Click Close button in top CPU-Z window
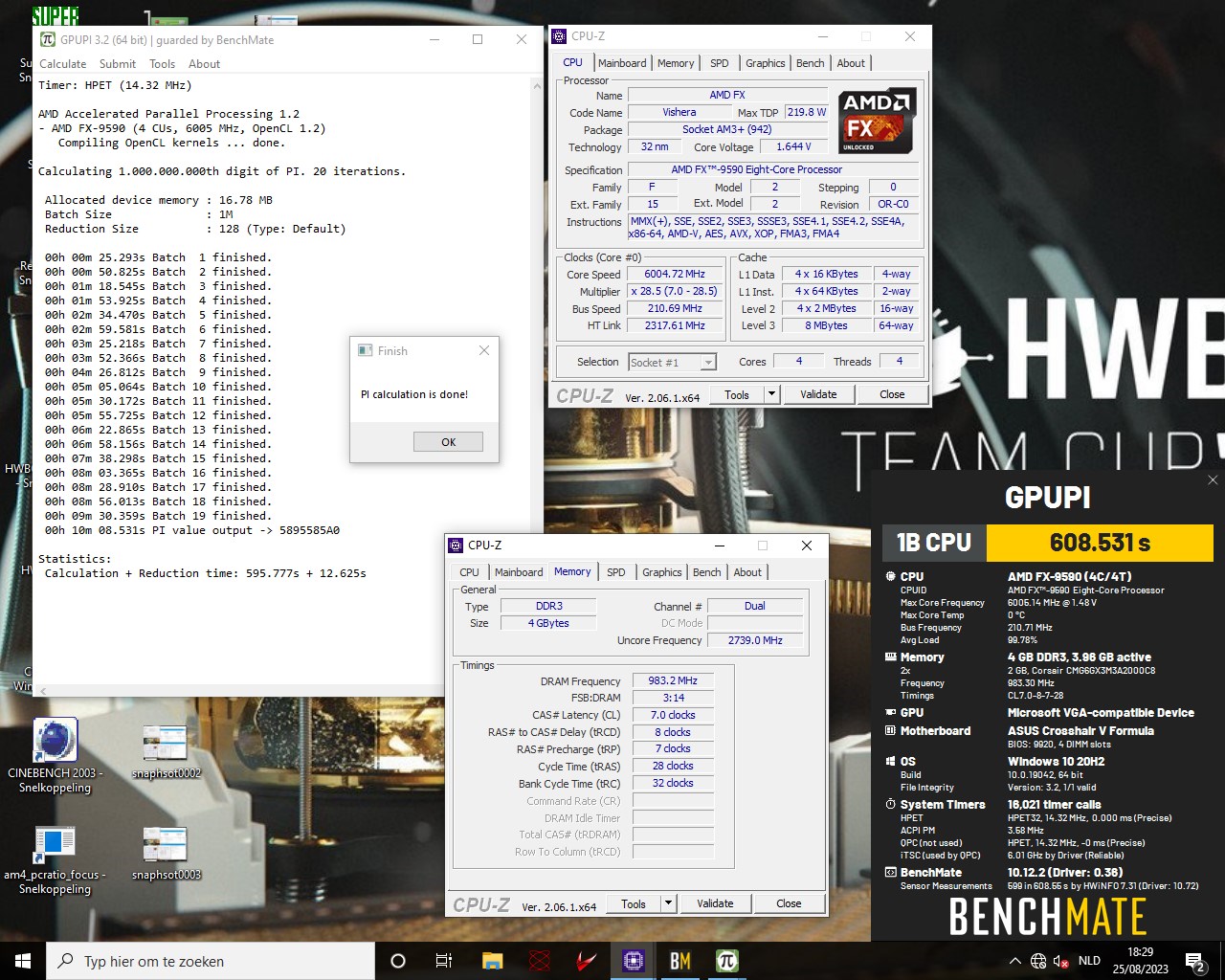This screenshot has height=980, width=1225. [x=892, y=394]
